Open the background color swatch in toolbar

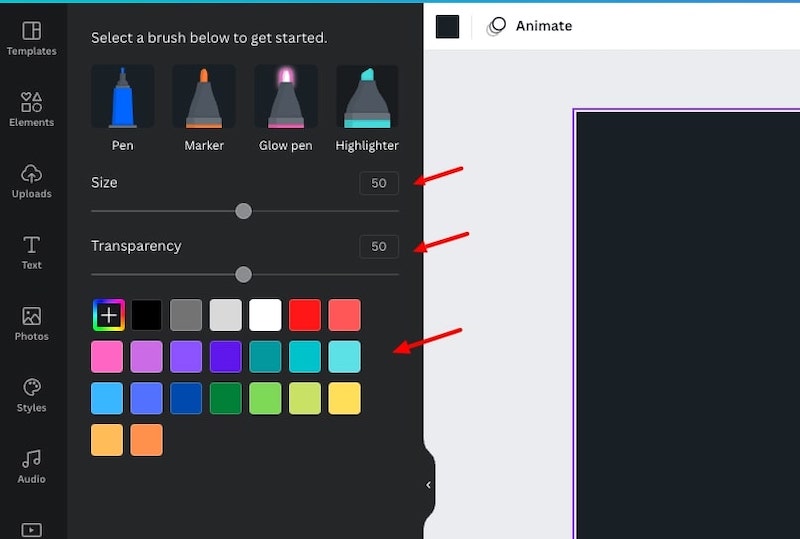tap(447, 27)
